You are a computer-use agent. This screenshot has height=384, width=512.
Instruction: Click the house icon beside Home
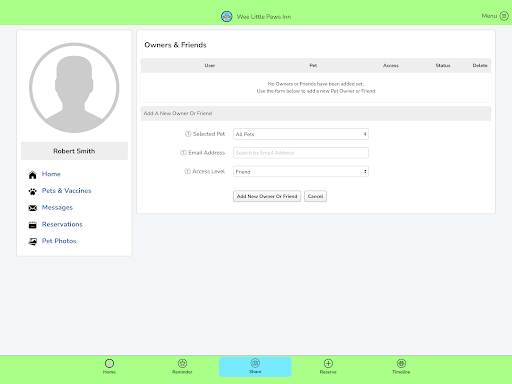(x=32, y=175)
